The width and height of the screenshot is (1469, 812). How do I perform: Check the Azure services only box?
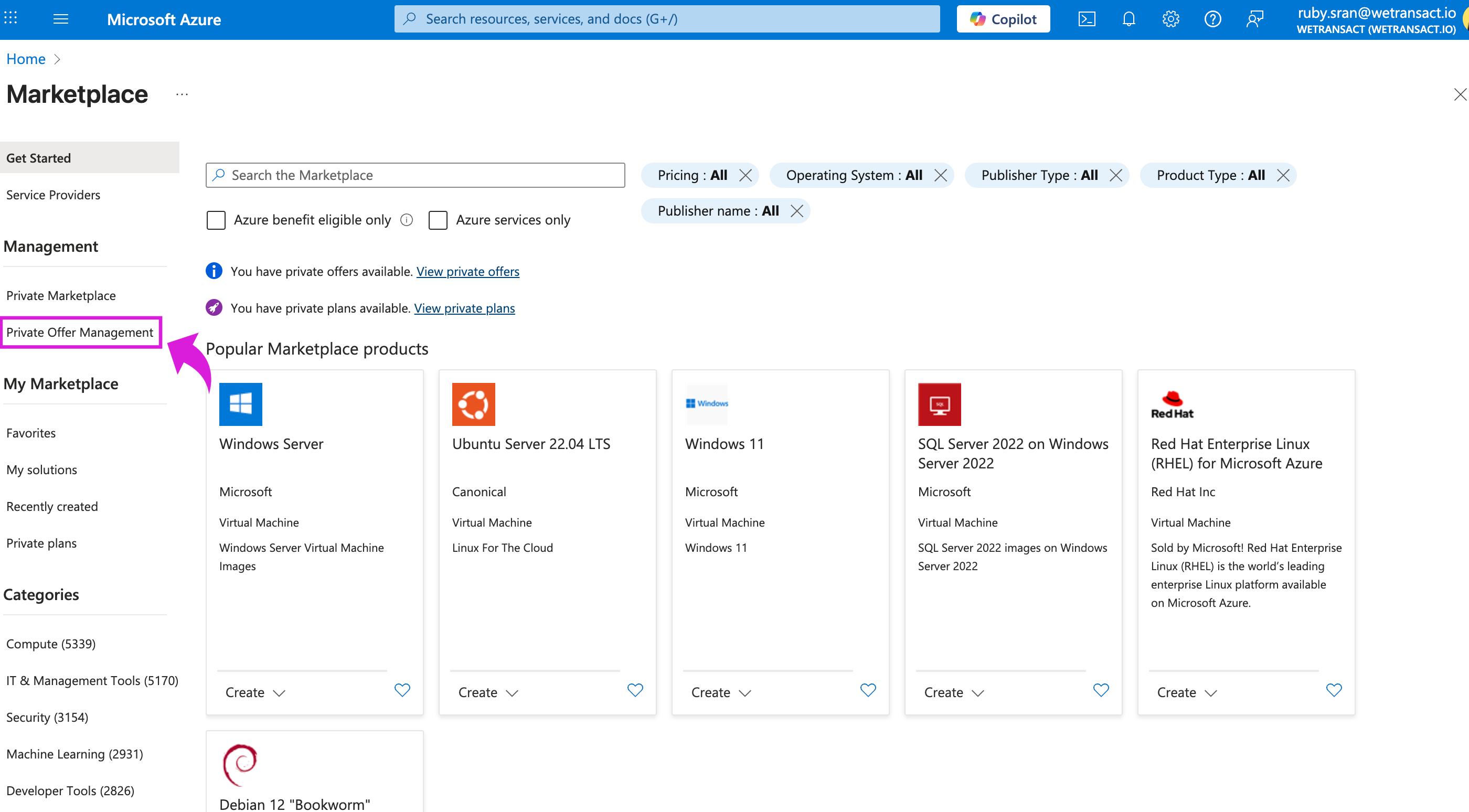coord(438,220)
